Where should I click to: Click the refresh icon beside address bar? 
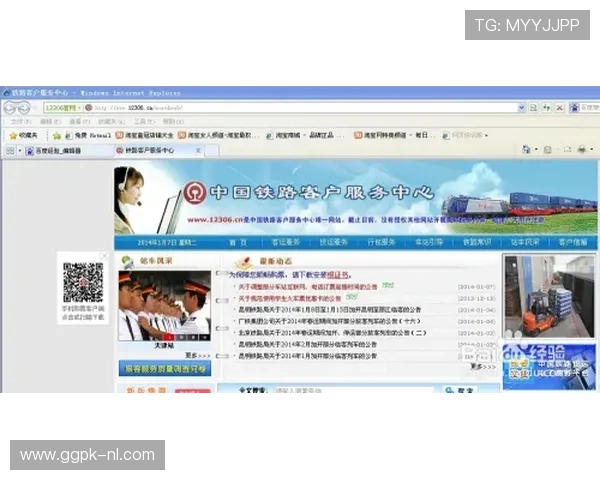pos(546,108)
